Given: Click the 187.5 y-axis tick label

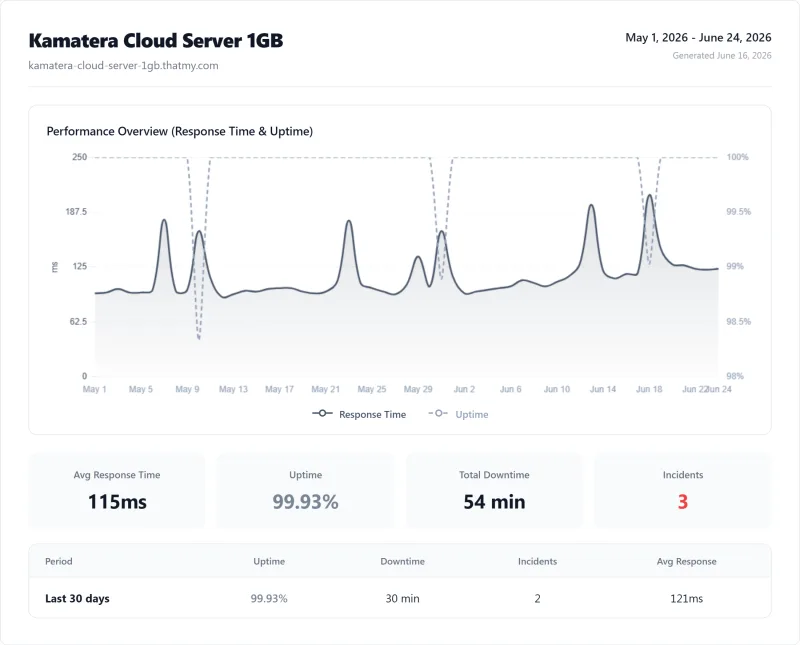Looking at the screenshot, I should click(76, 211).
